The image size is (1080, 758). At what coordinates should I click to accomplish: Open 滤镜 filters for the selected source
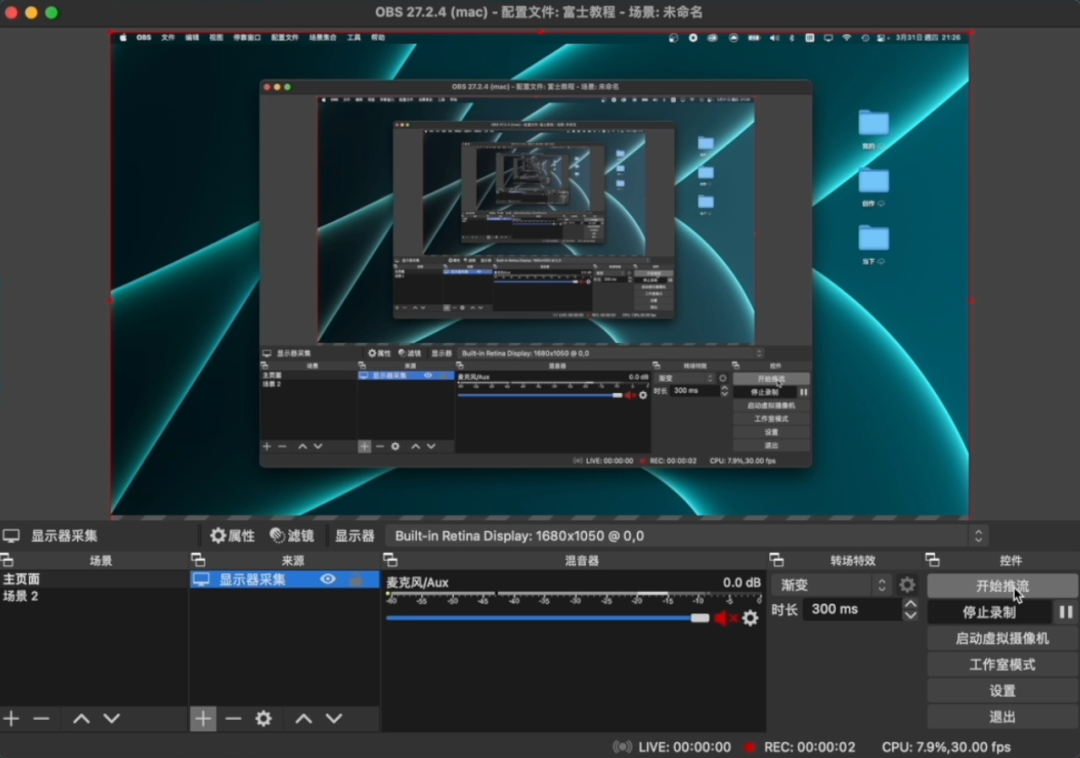click(292, 536)
